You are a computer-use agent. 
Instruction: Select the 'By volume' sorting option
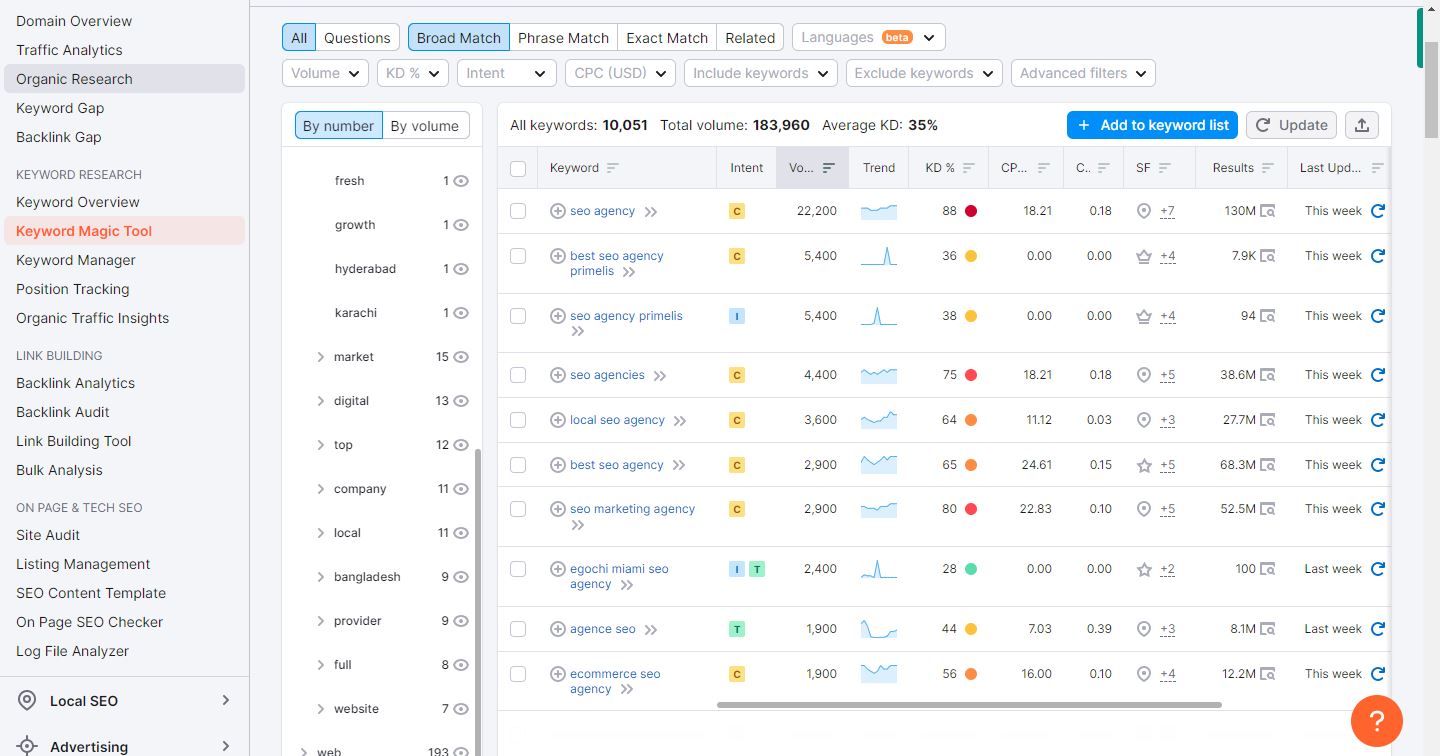(424, 126)
